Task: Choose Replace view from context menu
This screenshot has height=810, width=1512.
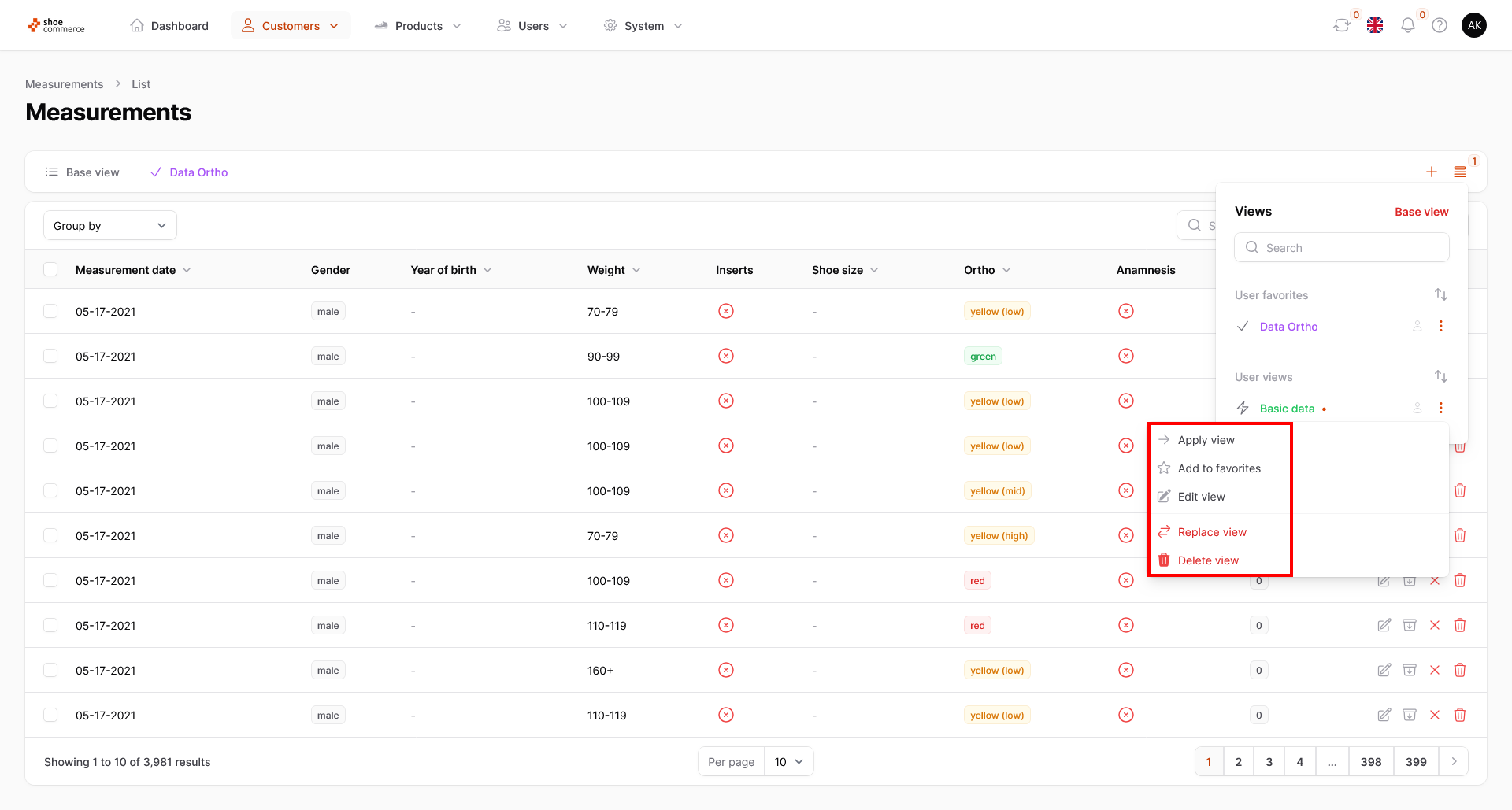Action: (x=1212, y=532)
